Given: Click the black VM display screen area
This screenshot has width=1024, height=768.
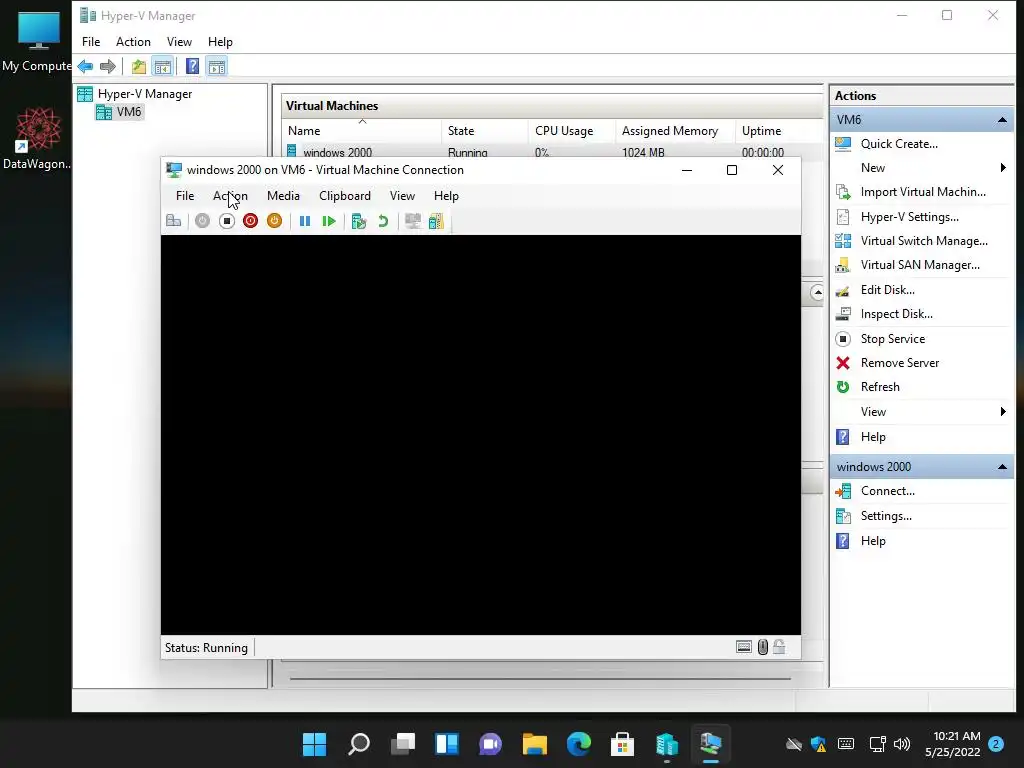Looking at the screenshot, I should (481, 435).
